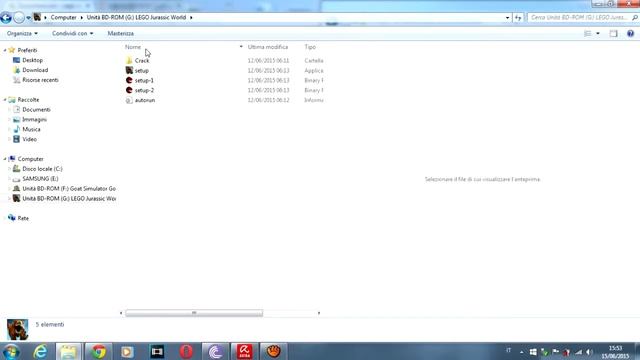Click the scrollbar right arrow

pos(319,313)
